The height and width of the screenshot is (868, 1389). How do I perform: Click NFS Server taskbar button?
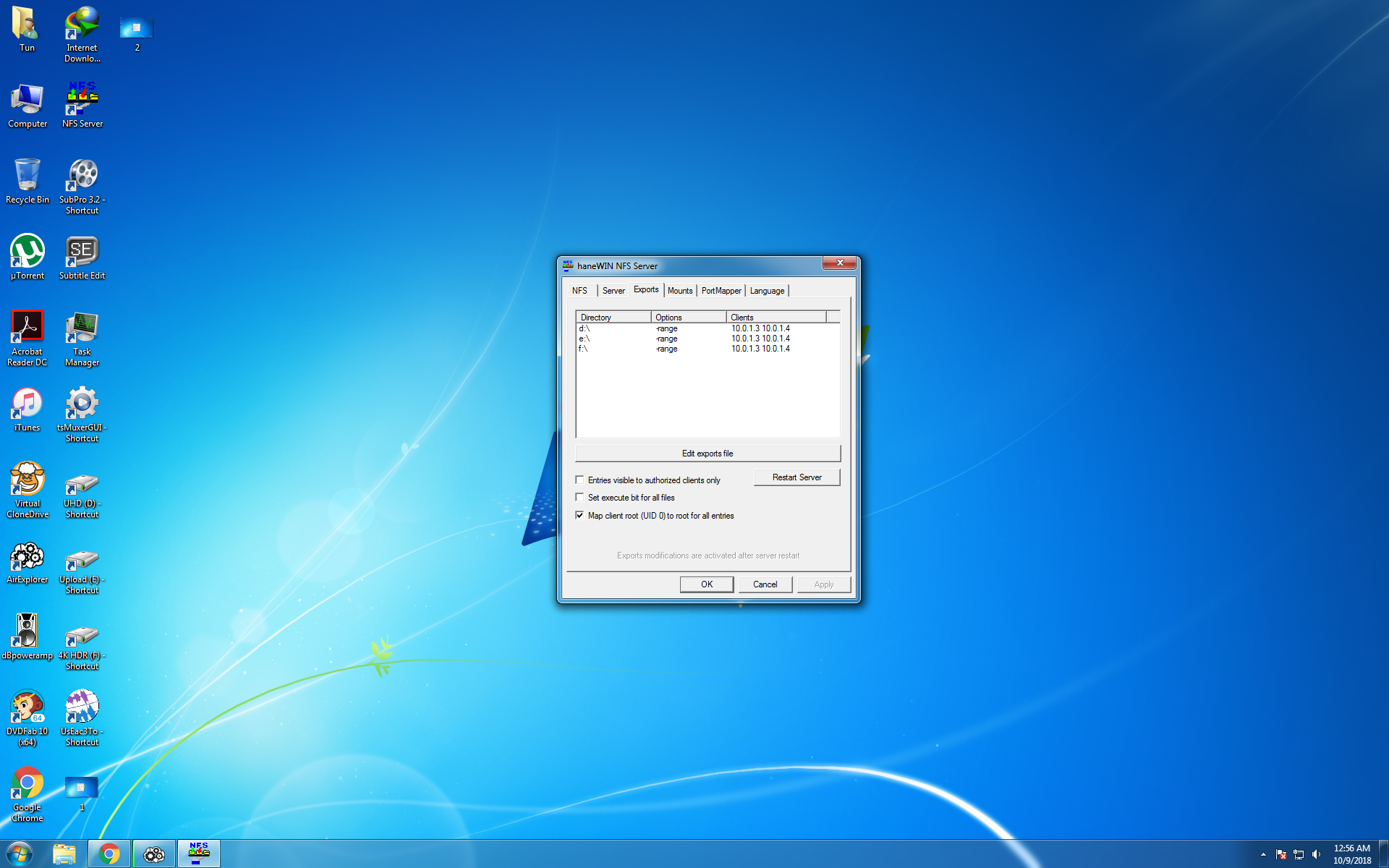[x=199, y=854]
